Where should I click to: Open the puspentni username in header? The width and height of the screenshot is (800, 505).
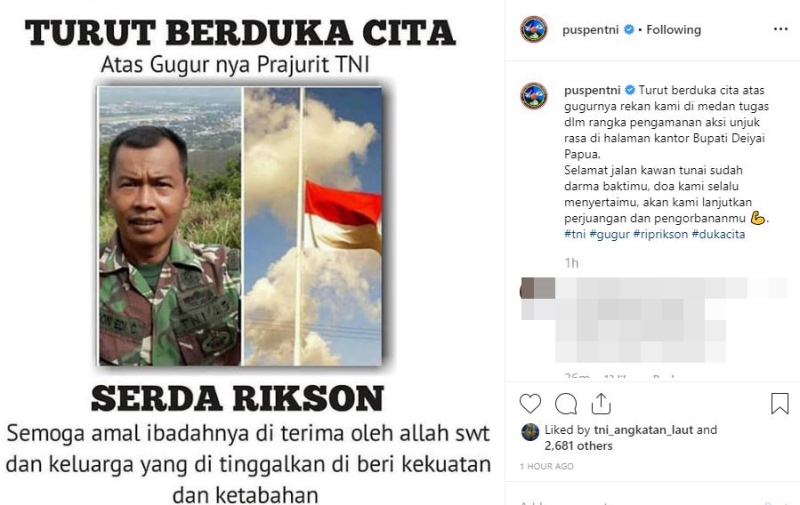click(590, 30)
